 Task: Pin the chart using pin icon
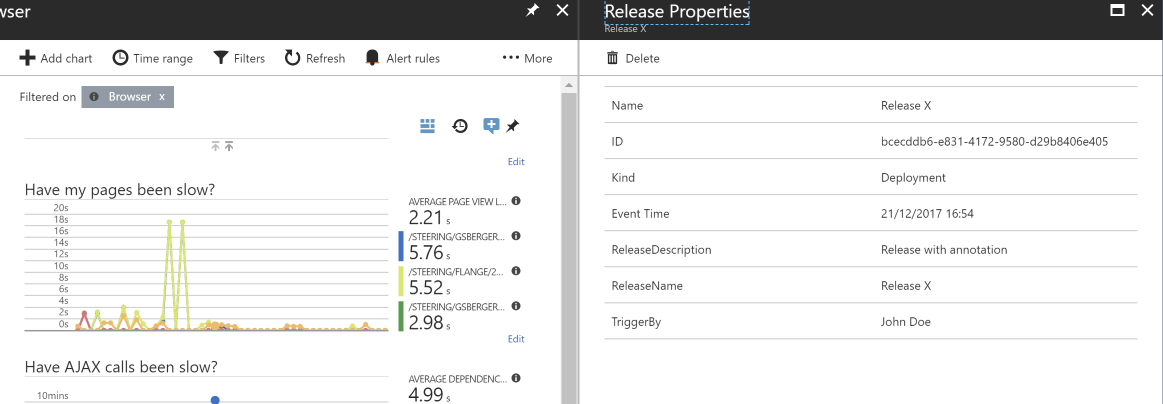(513, 126)
